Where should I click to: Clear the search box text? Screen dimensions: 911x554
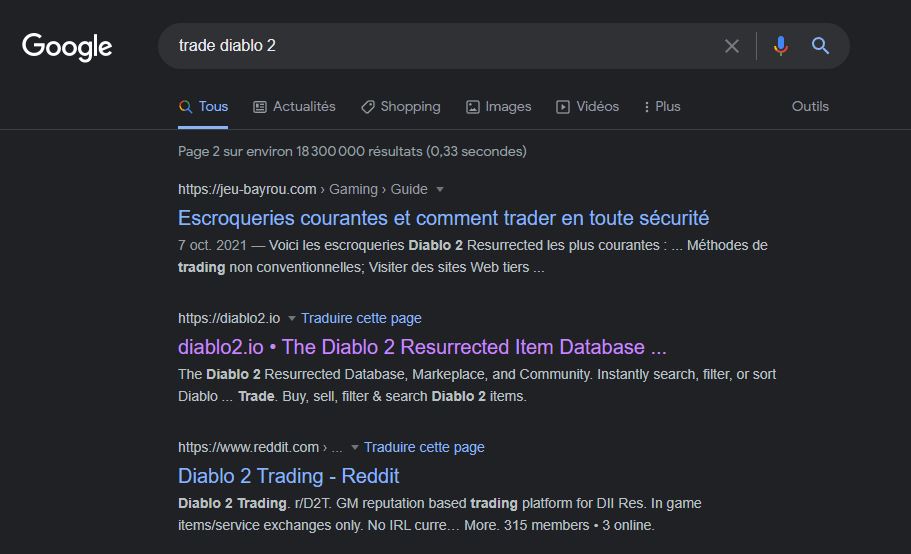coord(732,46)
